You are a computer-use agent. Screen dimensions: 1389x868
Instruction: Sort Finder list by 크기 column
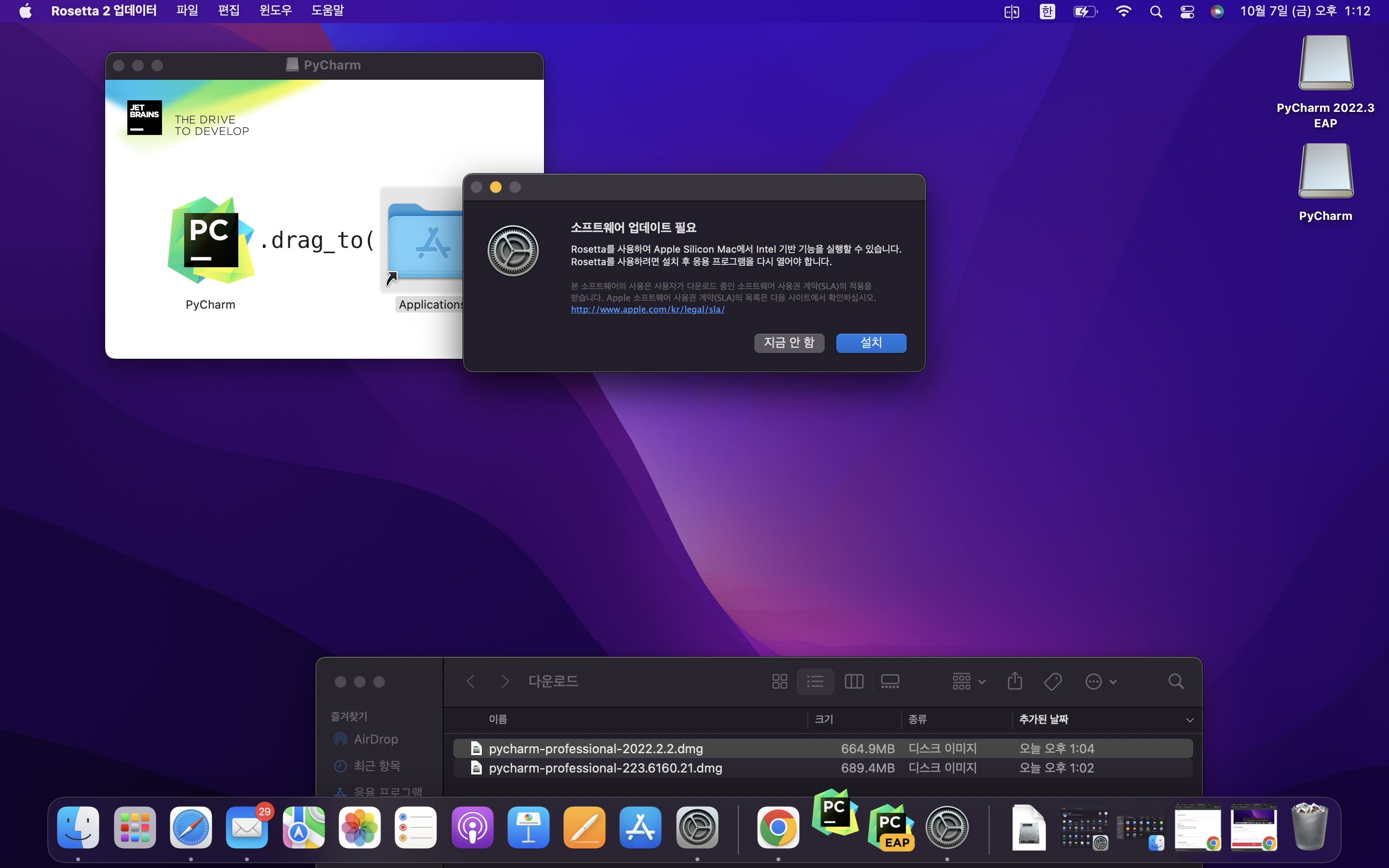[824, 719]
